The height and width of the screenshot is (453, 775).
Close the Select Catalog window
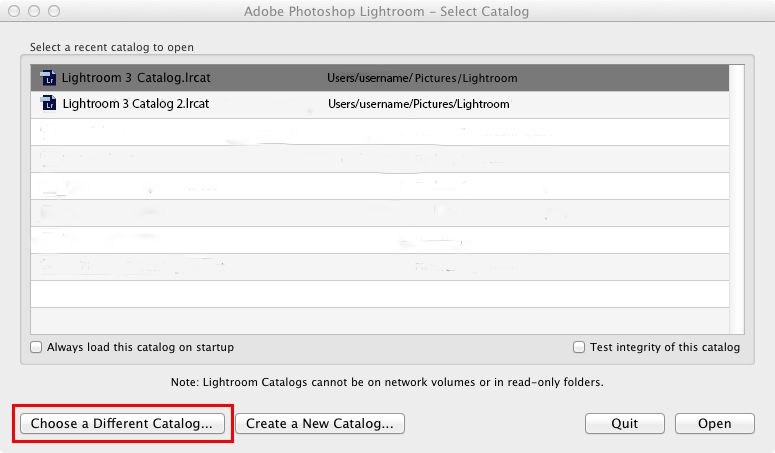point(15,12)
